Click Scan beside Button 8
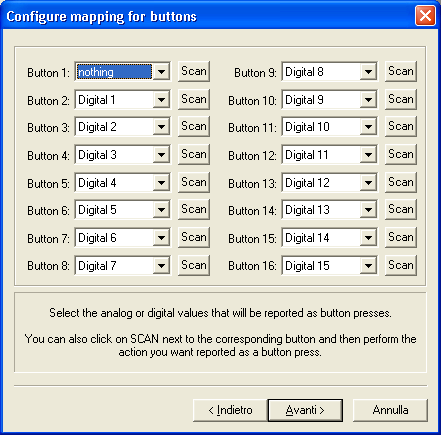 (194, 265)
